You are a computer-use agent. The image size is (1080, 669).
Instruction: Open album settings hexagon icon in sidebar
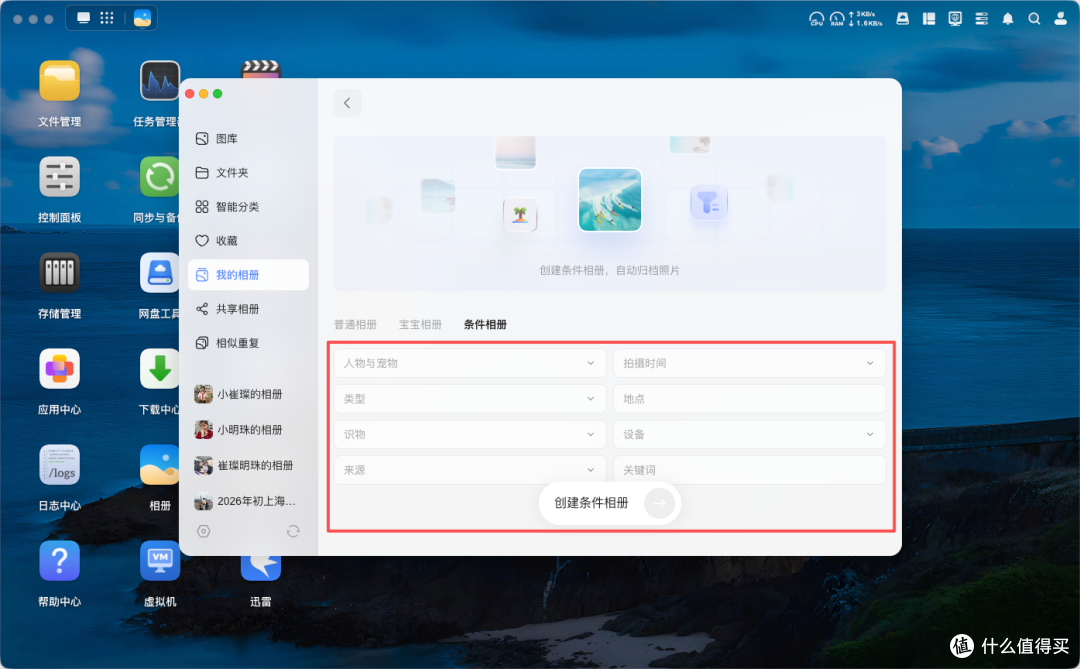203,531
